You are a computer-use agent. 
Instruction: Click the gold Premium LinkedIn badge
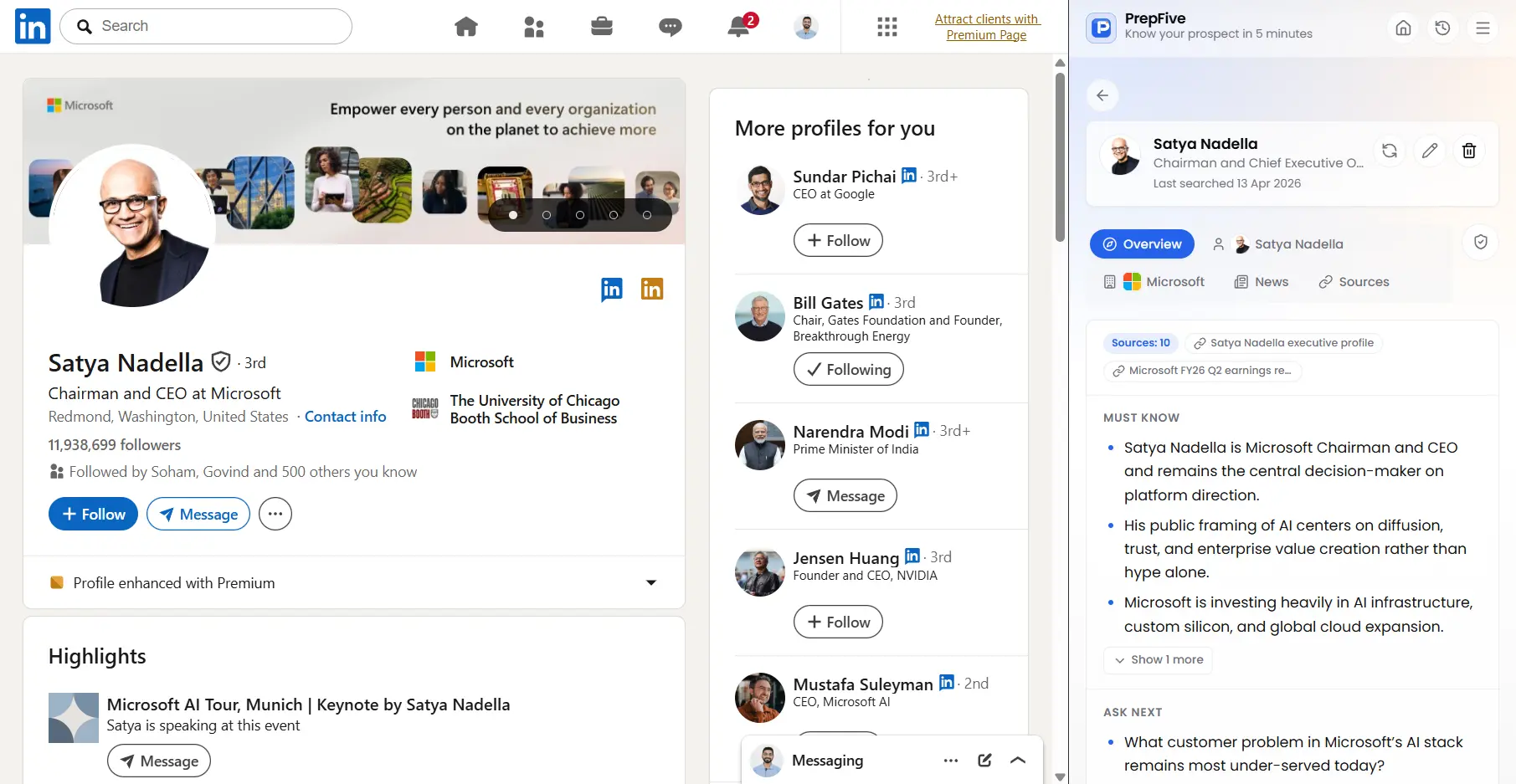click(652, 289)
